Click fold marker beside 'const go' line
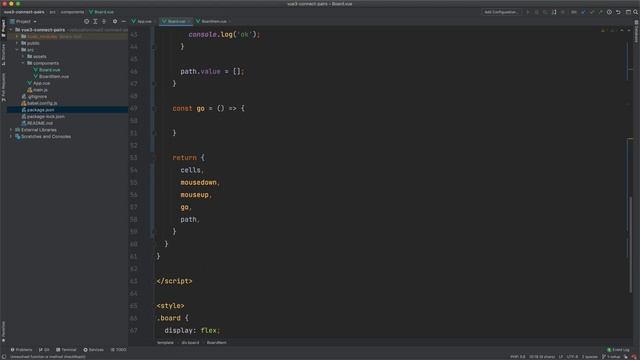 154,109
